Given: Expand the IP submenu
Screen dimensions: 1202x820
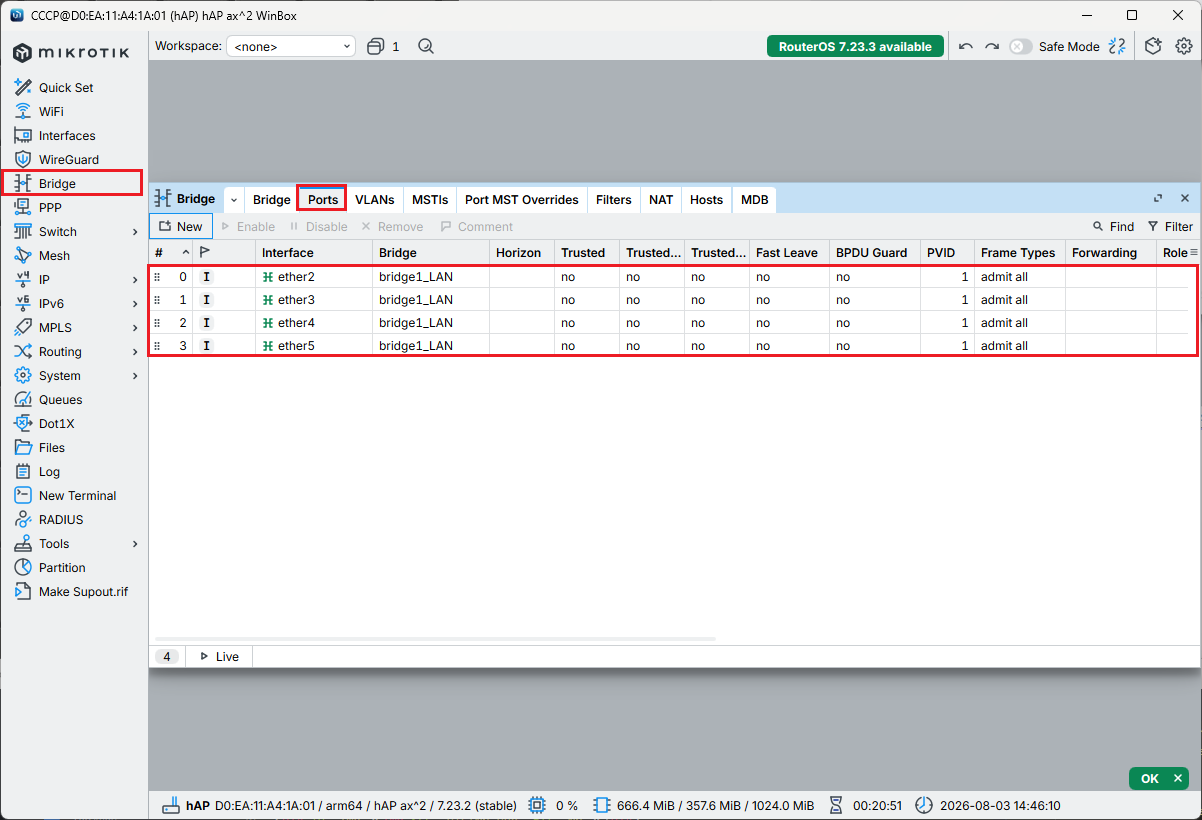Looking at the screenshot, I should 135,280.
